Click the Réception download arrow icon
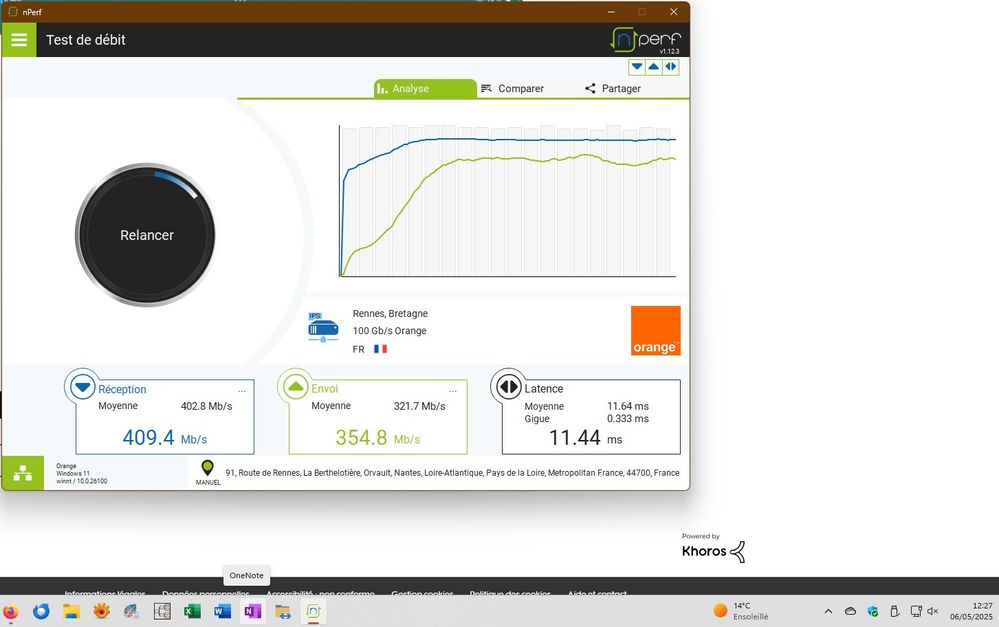The height and width of the screenshot is (627, 999). click(82, 387)
